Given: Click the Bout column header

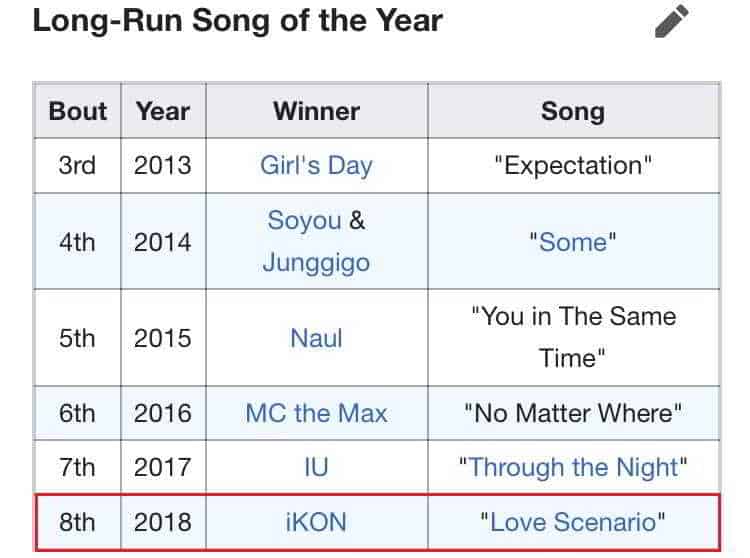Looking at the screenshot, I should (x=77, y=111).
